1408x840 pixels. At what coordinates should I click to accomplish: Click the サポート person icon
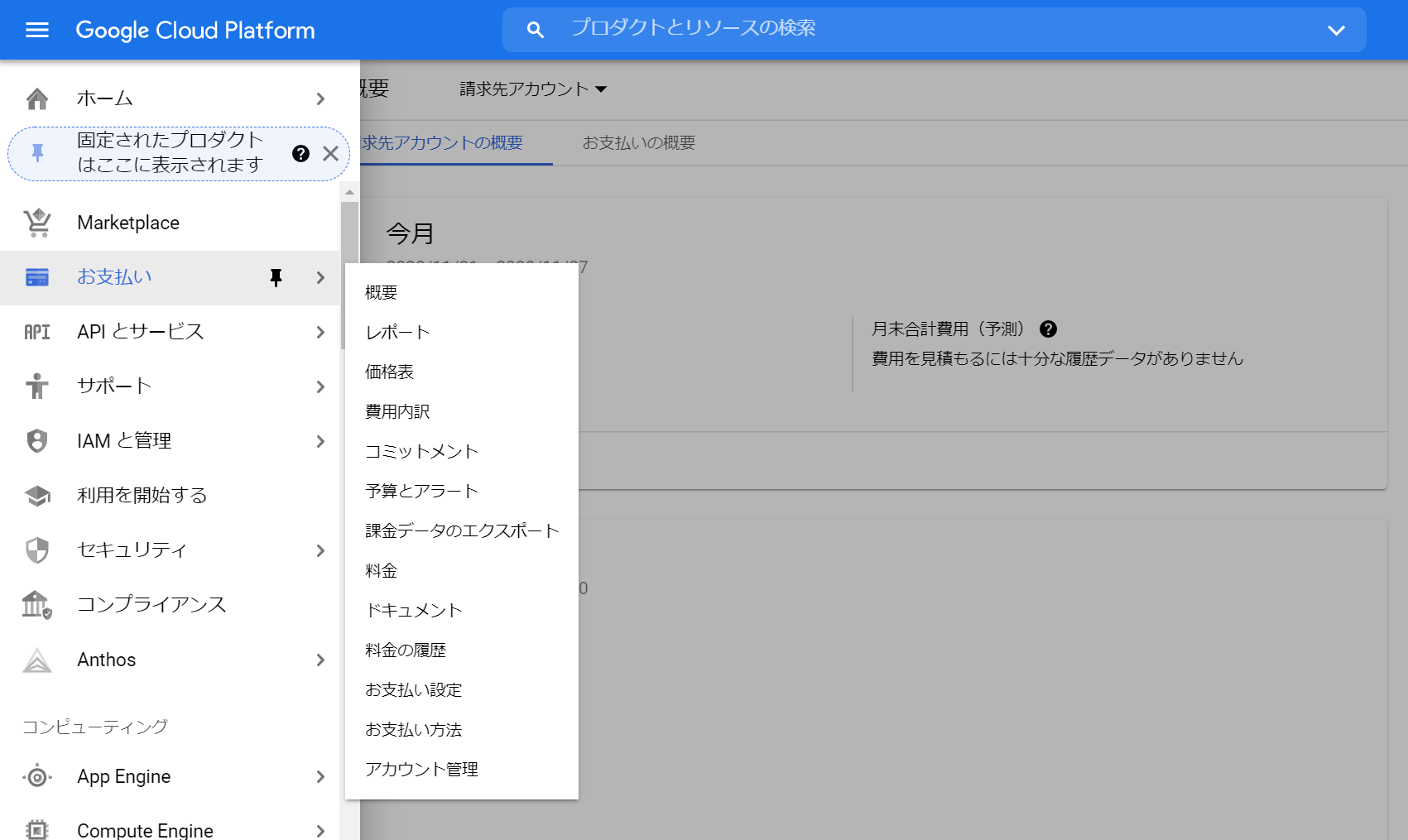coord(36,386)
